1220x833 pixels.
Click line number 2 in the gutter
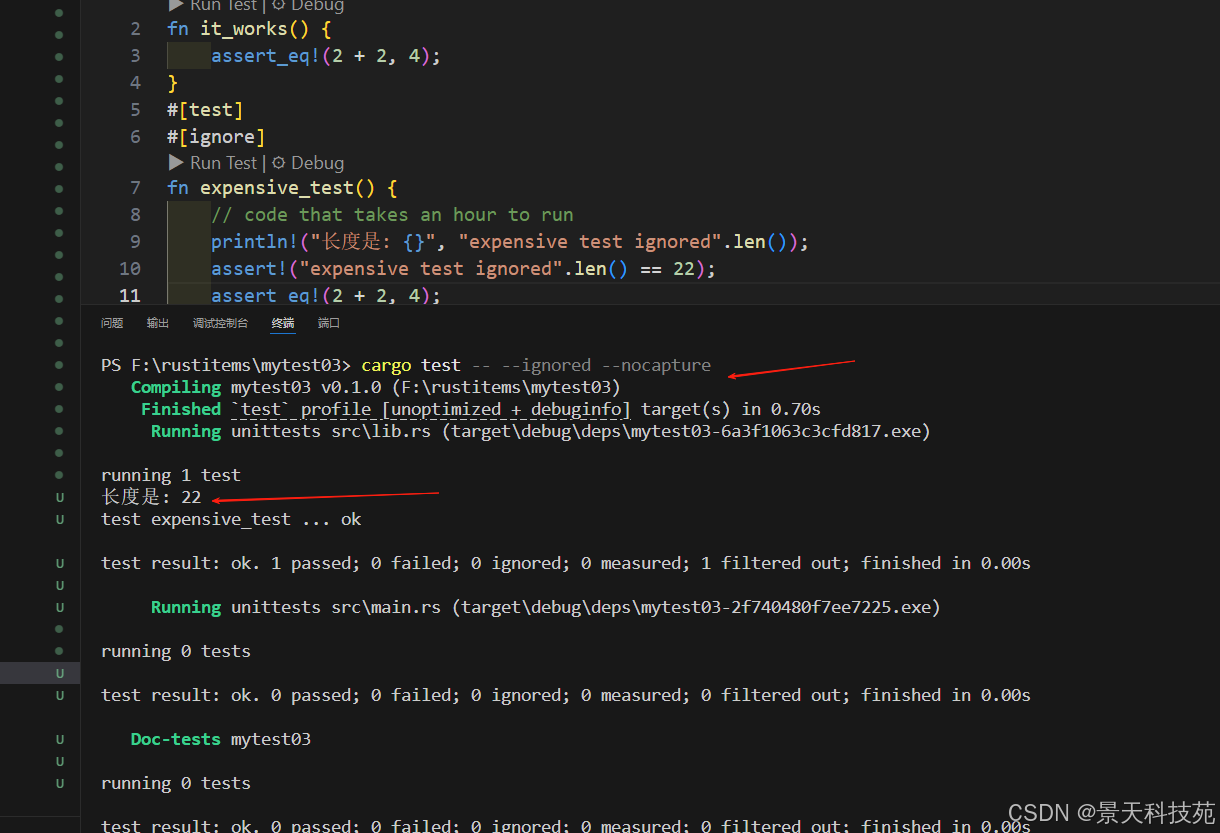tap(135, 29)
